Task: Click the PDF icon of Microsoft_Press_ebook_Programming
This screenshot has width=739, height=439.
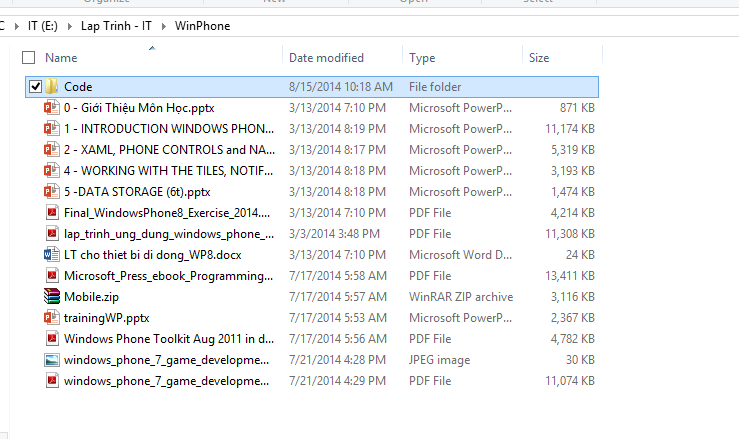Action: pyautogui.click(x=52, y=275)
